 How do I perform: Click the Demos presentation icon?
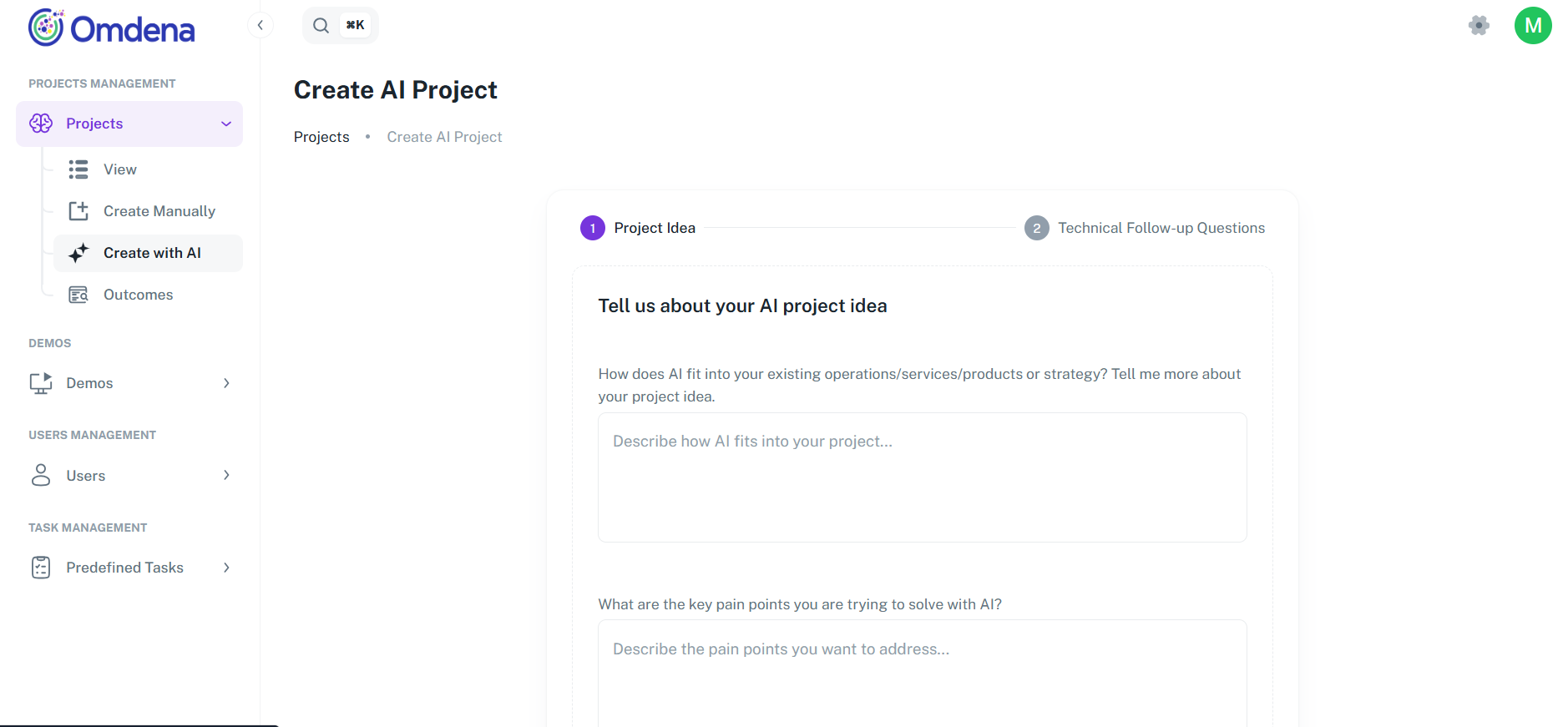pos(40,382)
